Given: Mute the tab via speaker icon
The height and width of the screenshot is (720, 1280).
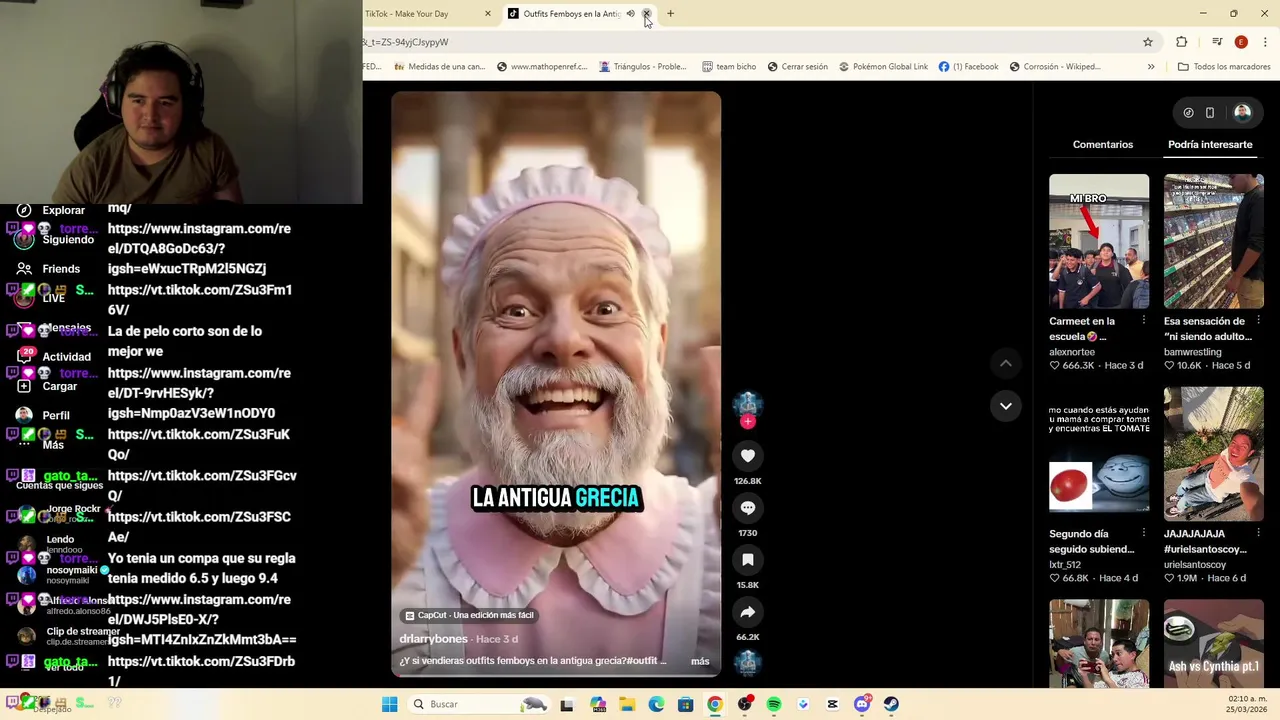Looking at the screenshot, I should (x=630, y=14).
